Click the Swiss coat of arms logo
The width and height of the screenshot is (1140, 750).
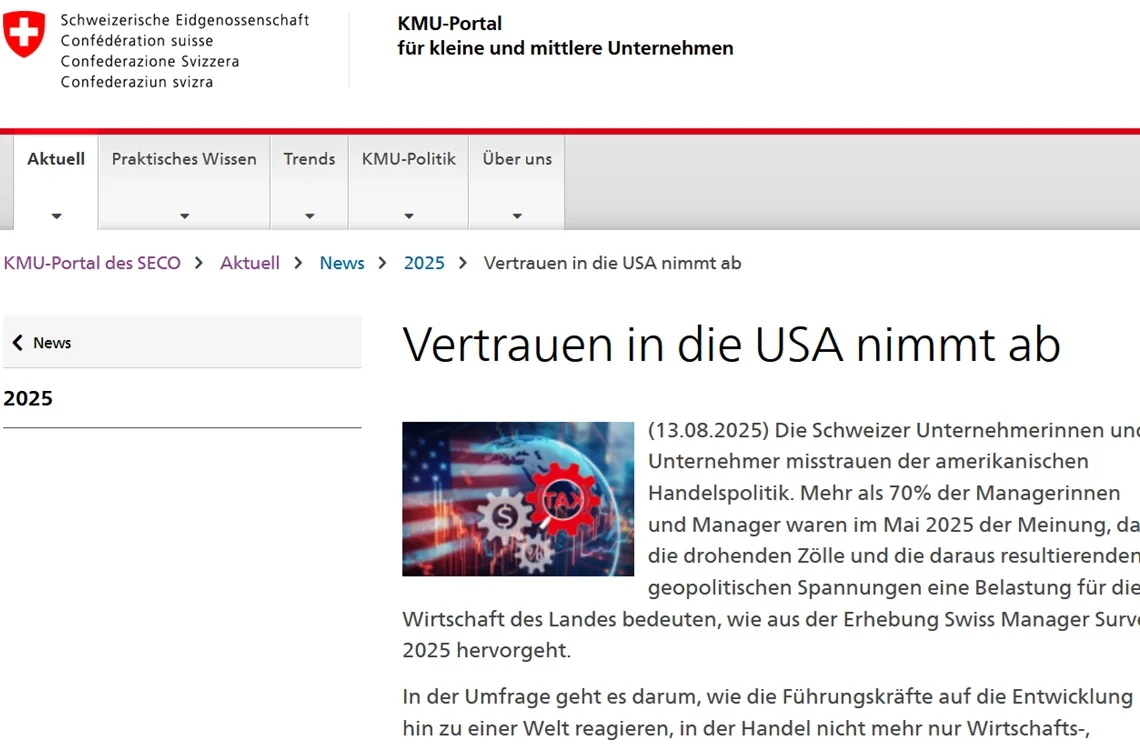pyautogui.click(x=24, y=34)
